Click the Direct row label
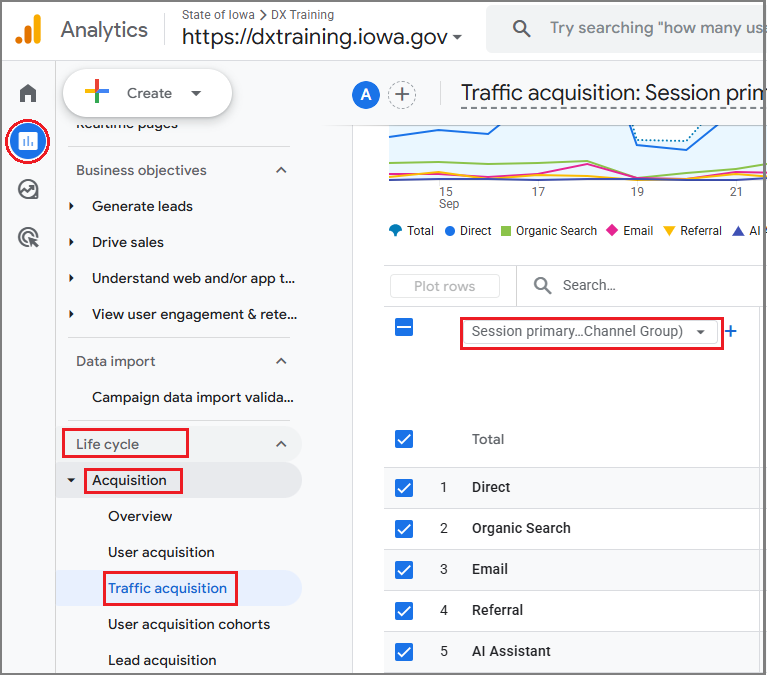The height and width of the screenshot is (675, 767). [491, 487]
